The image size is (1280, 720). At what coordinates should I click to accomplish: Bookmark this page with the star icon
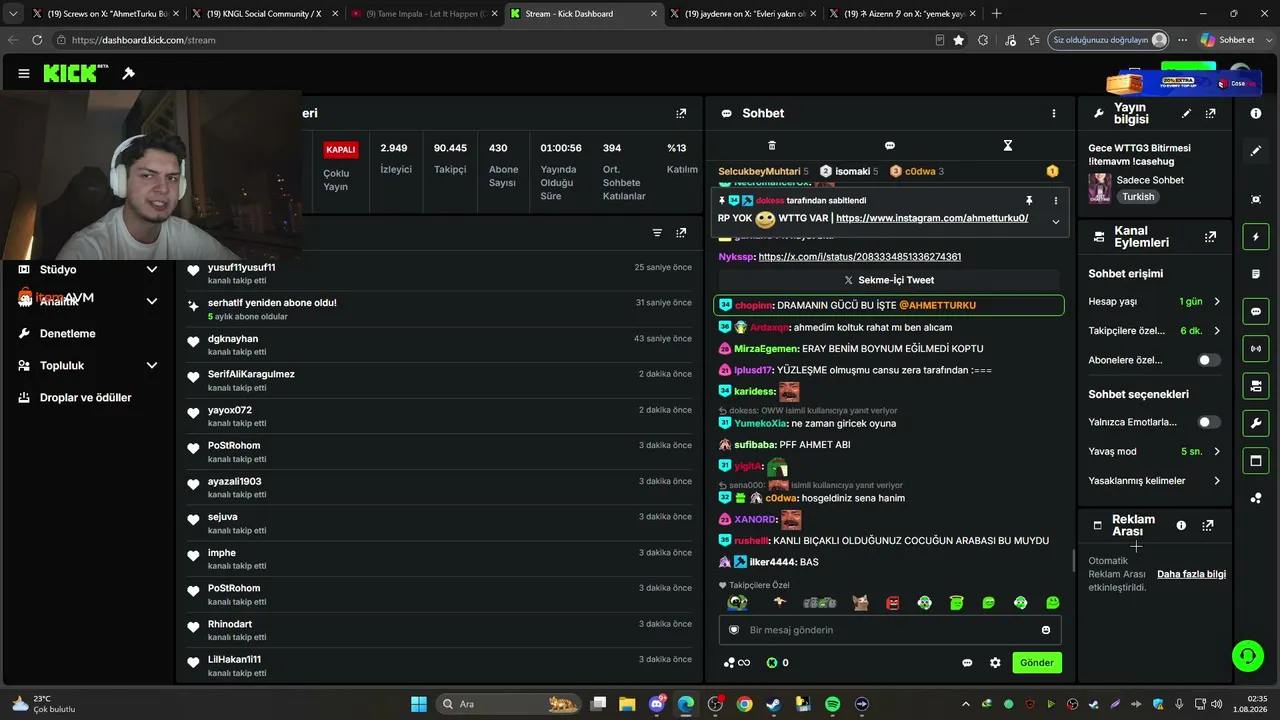coord(959,40)
